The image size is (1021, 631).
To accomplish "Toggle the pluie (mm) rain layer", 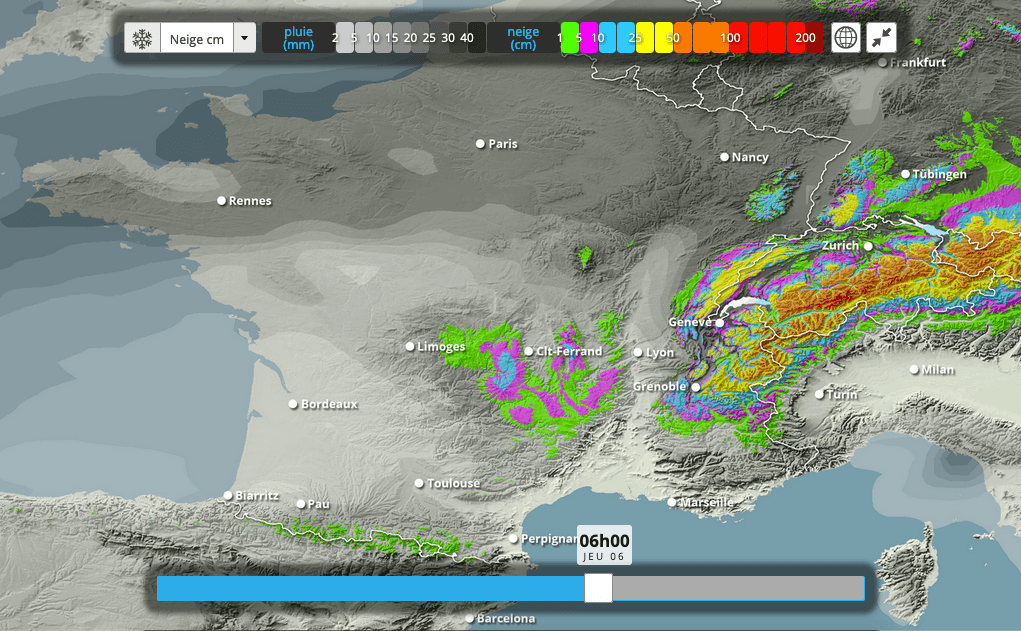I will (297, 36).
